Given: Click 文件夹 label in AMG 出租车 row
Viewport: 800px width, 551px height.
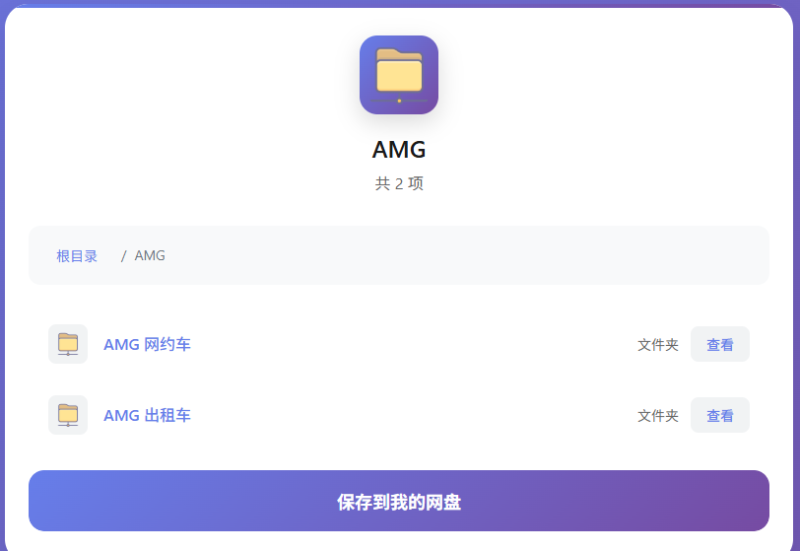Looking at the screenshot, I should (x=658, y=416).
